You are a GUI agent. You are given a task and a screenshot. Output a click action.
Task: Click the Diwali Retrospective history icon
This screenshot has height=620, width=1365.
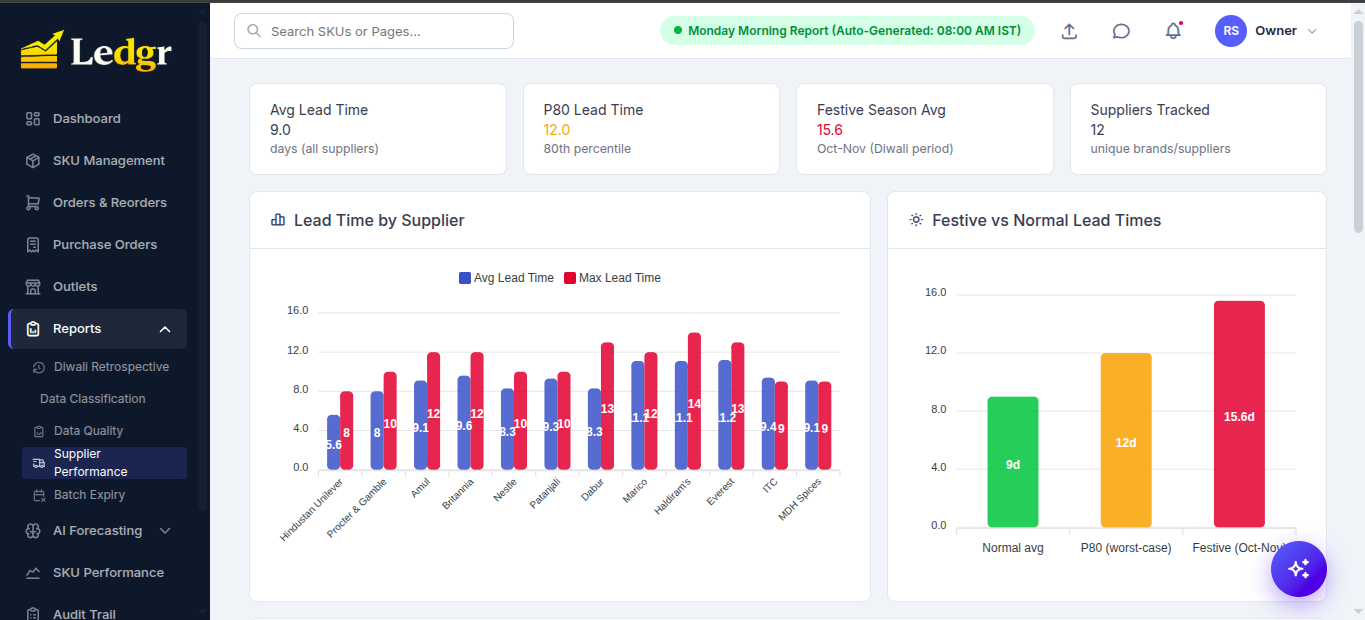pos(39,367)
